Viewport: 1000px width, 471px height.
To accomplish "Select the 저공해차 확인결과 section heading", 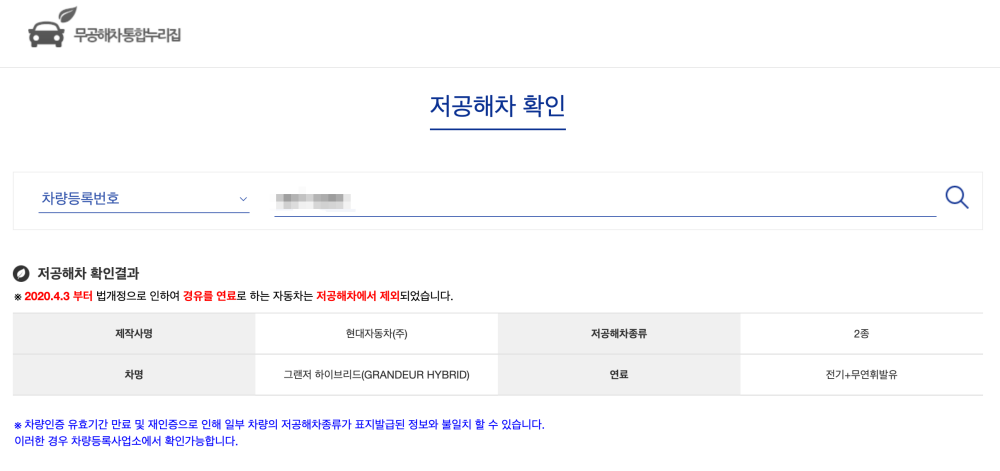I will 88,273.
